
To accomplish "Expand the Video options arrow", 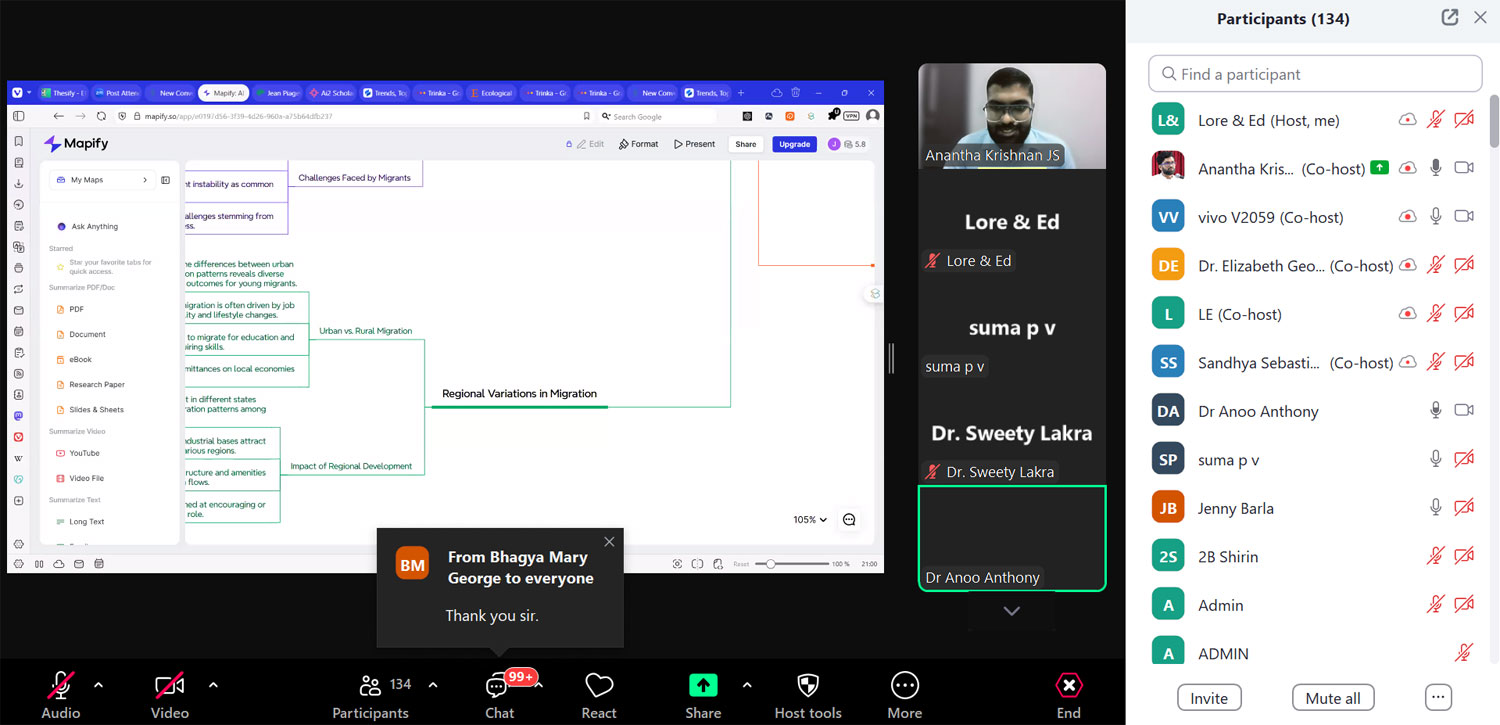I will 213,685.
